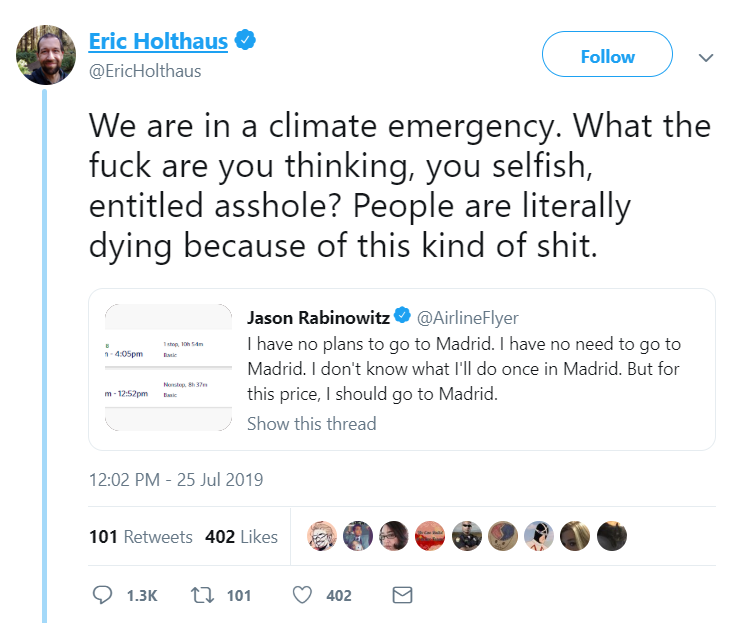
Task: Follow Eric Holthaus
Action: coord(607,54)
